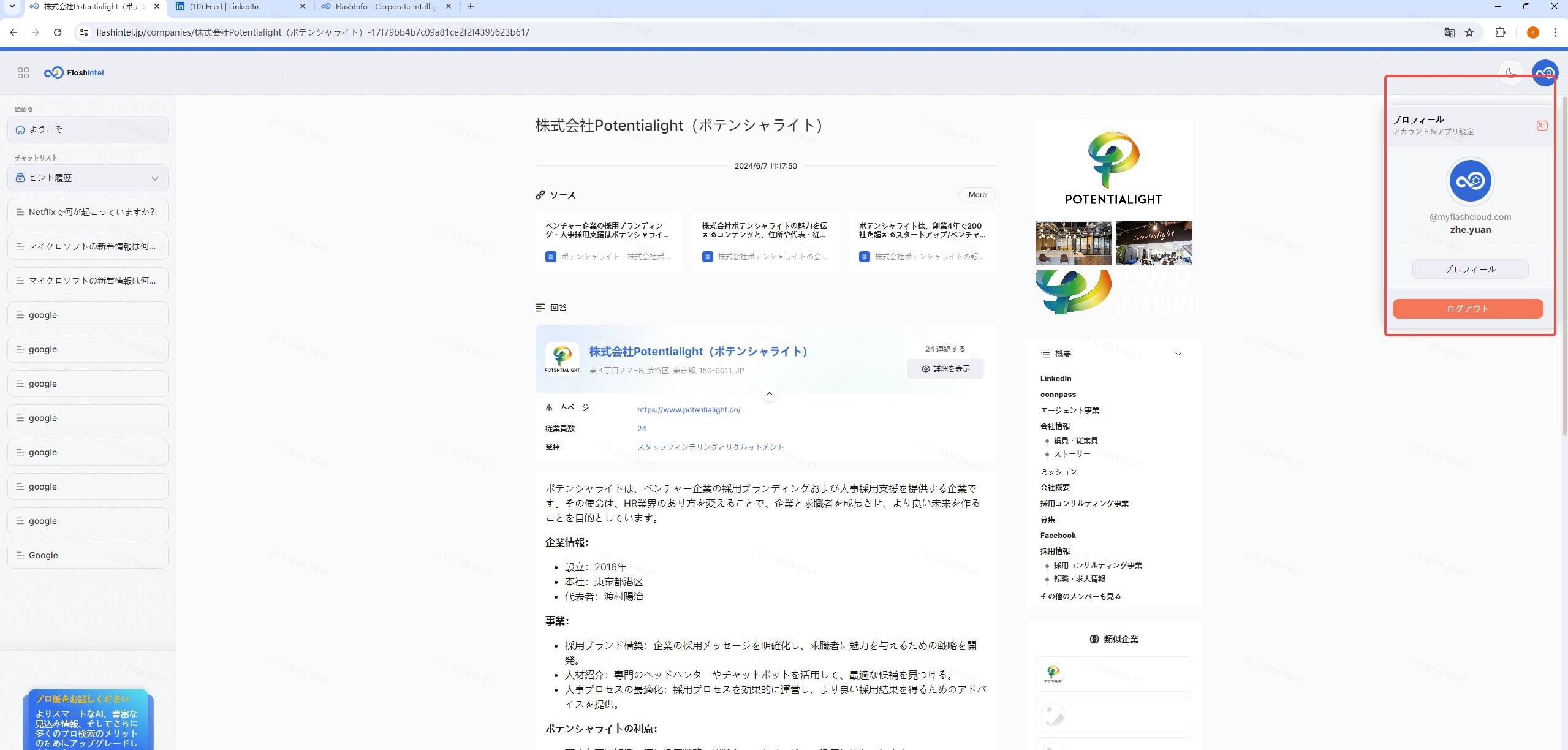
Task: Open profile card icon in the dropdown
Action: pos(1542,126)
